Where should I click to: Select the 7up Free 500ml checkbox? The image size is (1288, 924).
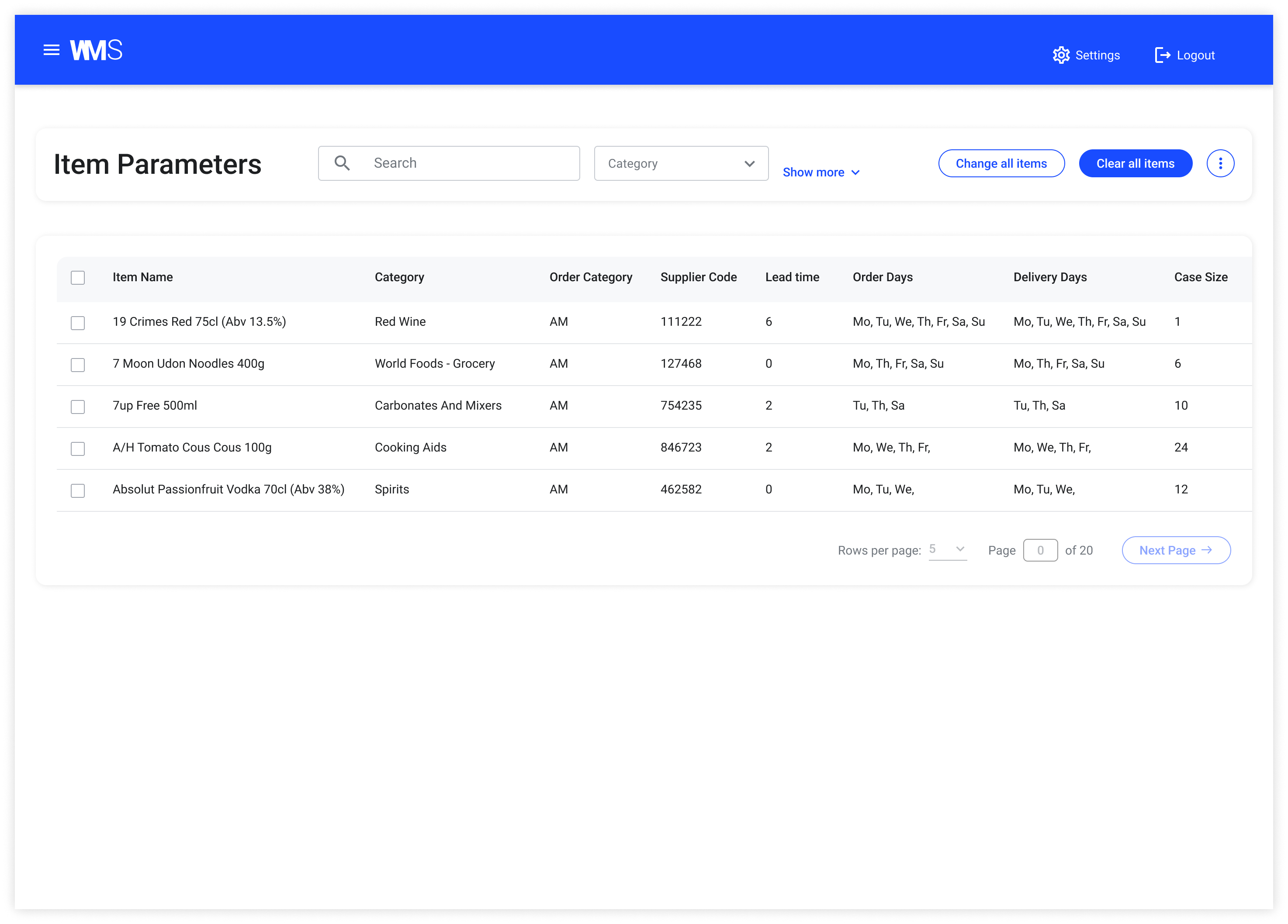pos(78,407)
